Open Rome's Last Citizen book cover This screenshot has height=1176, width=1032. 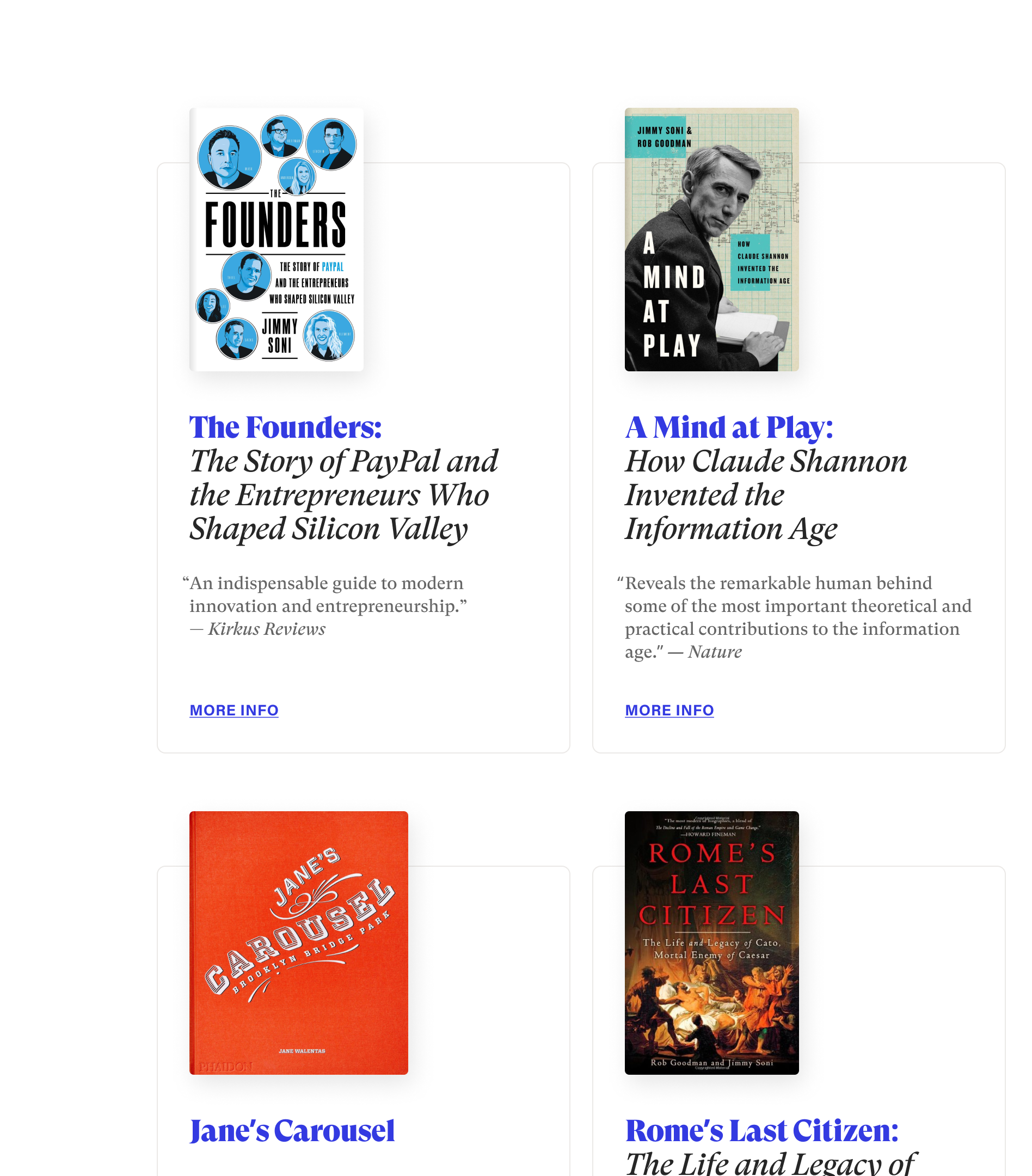point(711,942)
